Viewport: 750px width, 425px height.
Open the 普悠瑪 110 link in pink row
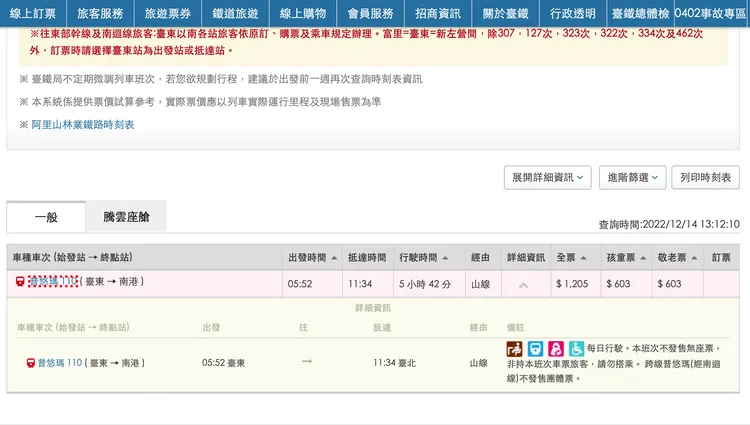[53, 282]
